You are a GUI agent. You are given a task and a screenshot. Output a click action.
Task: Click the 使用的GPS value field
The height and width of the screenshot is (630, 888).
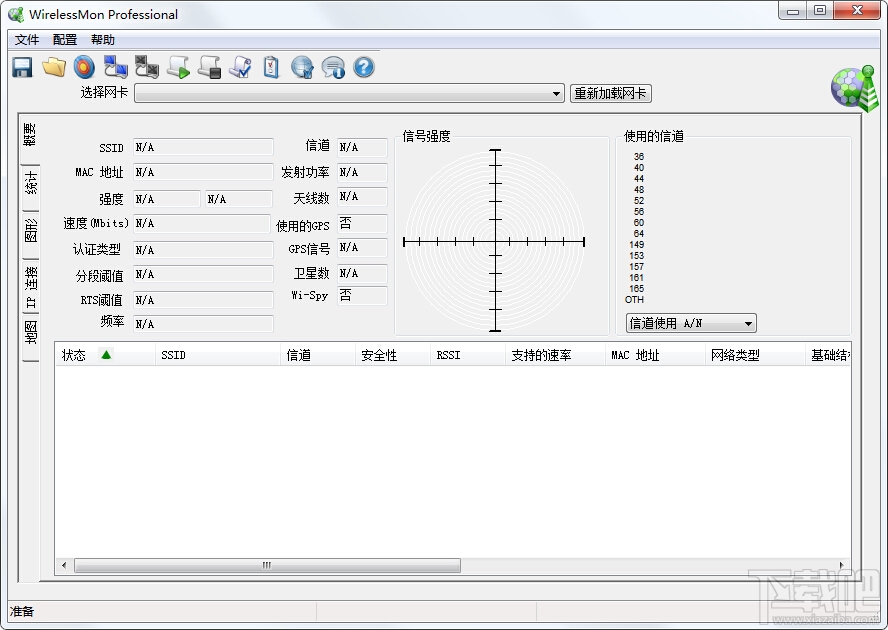point(362,224)
